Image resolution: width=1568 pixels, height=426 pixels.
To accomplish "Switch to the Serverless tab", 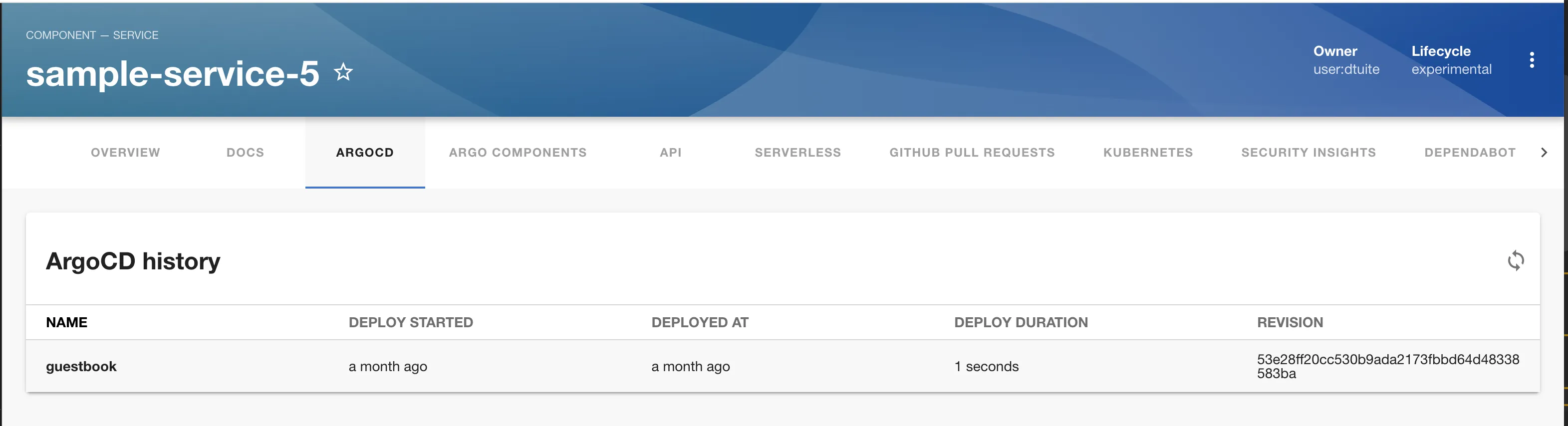I will 797,153.
